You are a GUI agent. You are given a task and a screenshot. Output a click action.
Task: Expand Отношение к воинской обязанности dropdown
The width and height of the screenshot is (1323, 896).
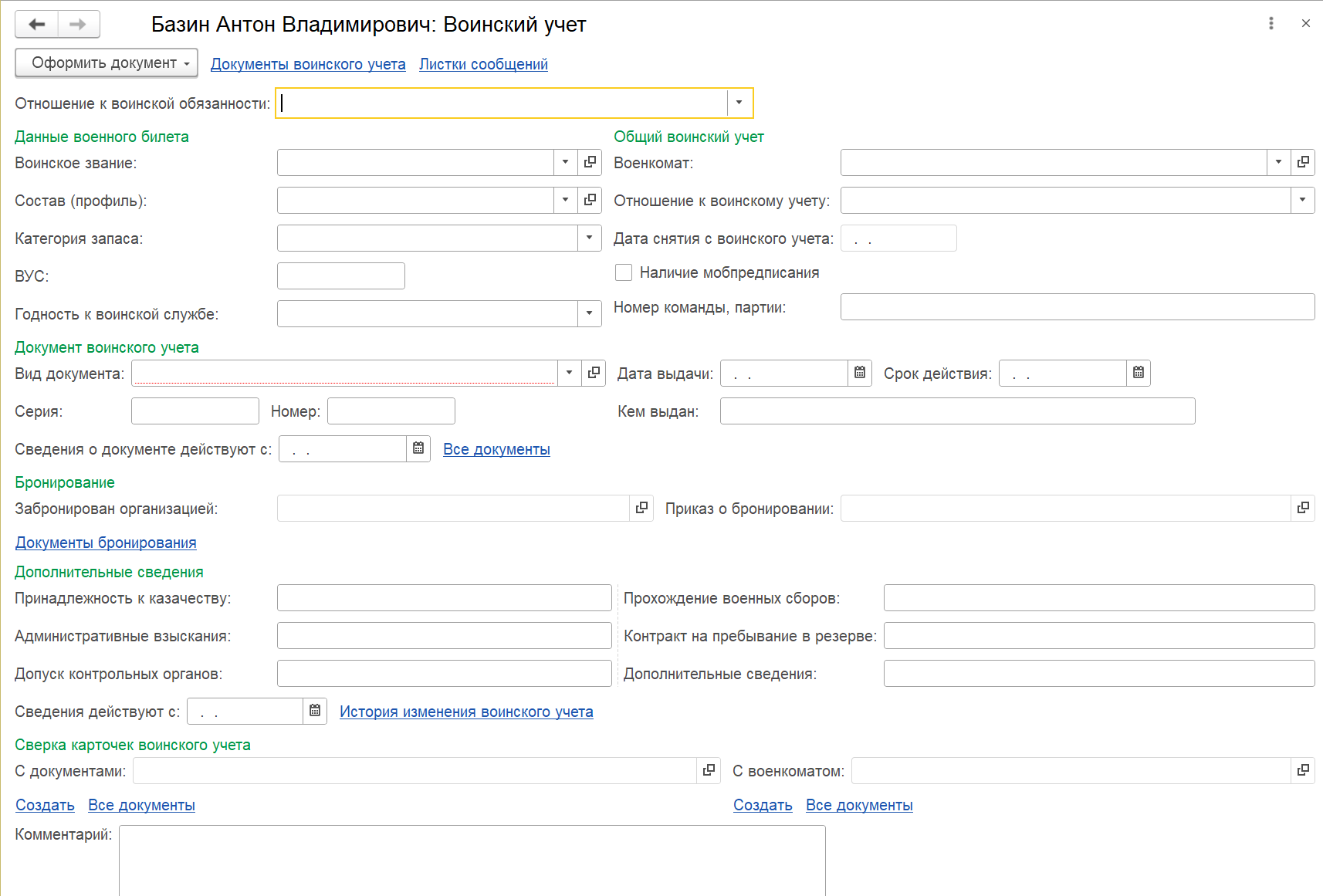pos(739,103)
